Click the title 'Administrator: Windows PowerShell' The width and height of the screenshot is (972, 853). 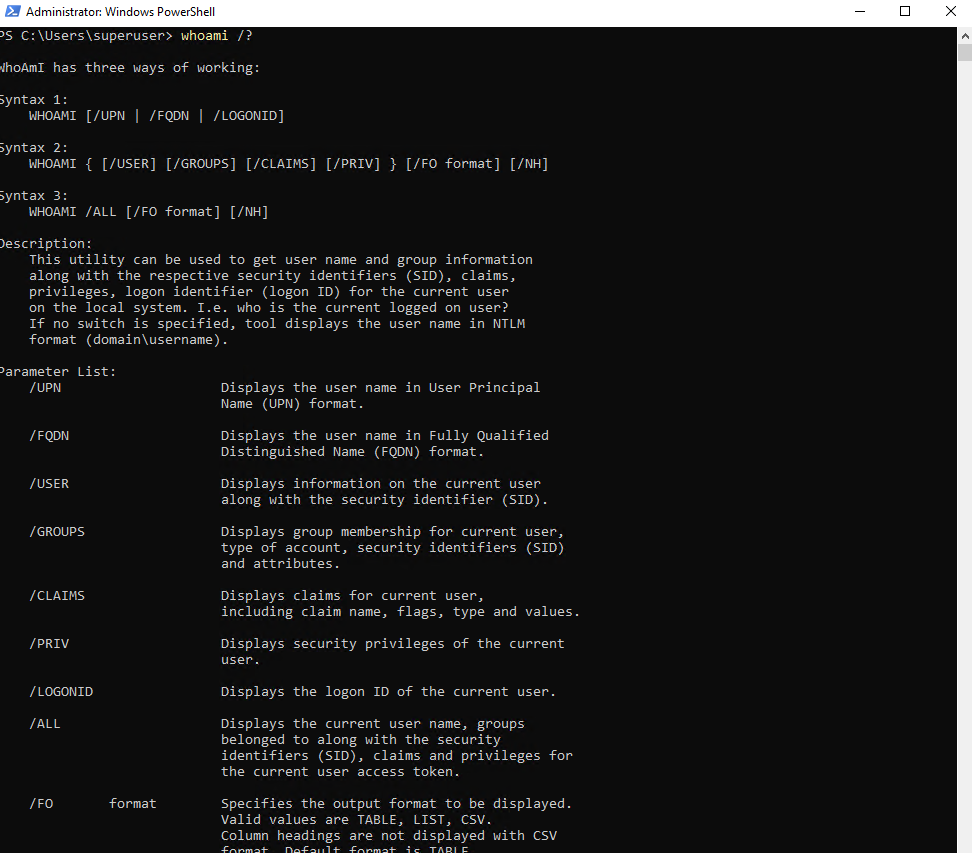pyautogui.click(x=120, y=12)
